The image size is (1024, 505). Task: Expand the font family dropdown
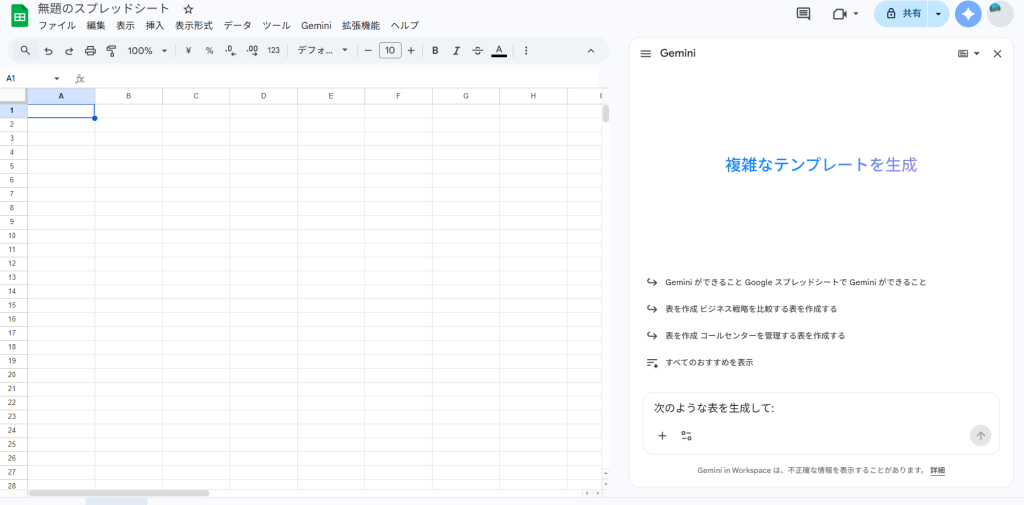(323, 50)
